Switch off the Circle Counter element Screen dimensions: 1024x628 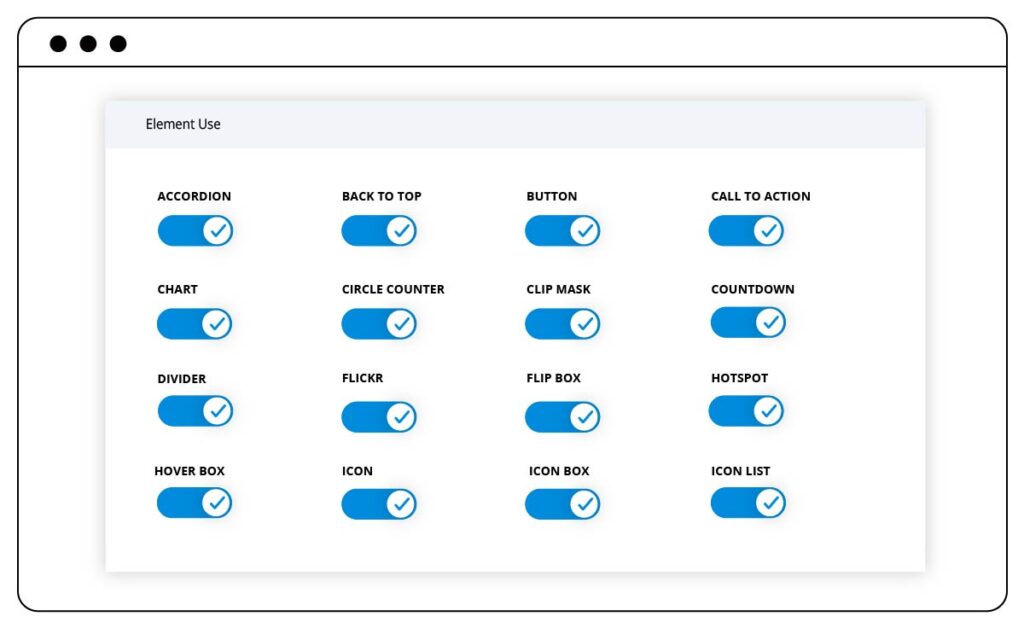[x=379, y=324]
